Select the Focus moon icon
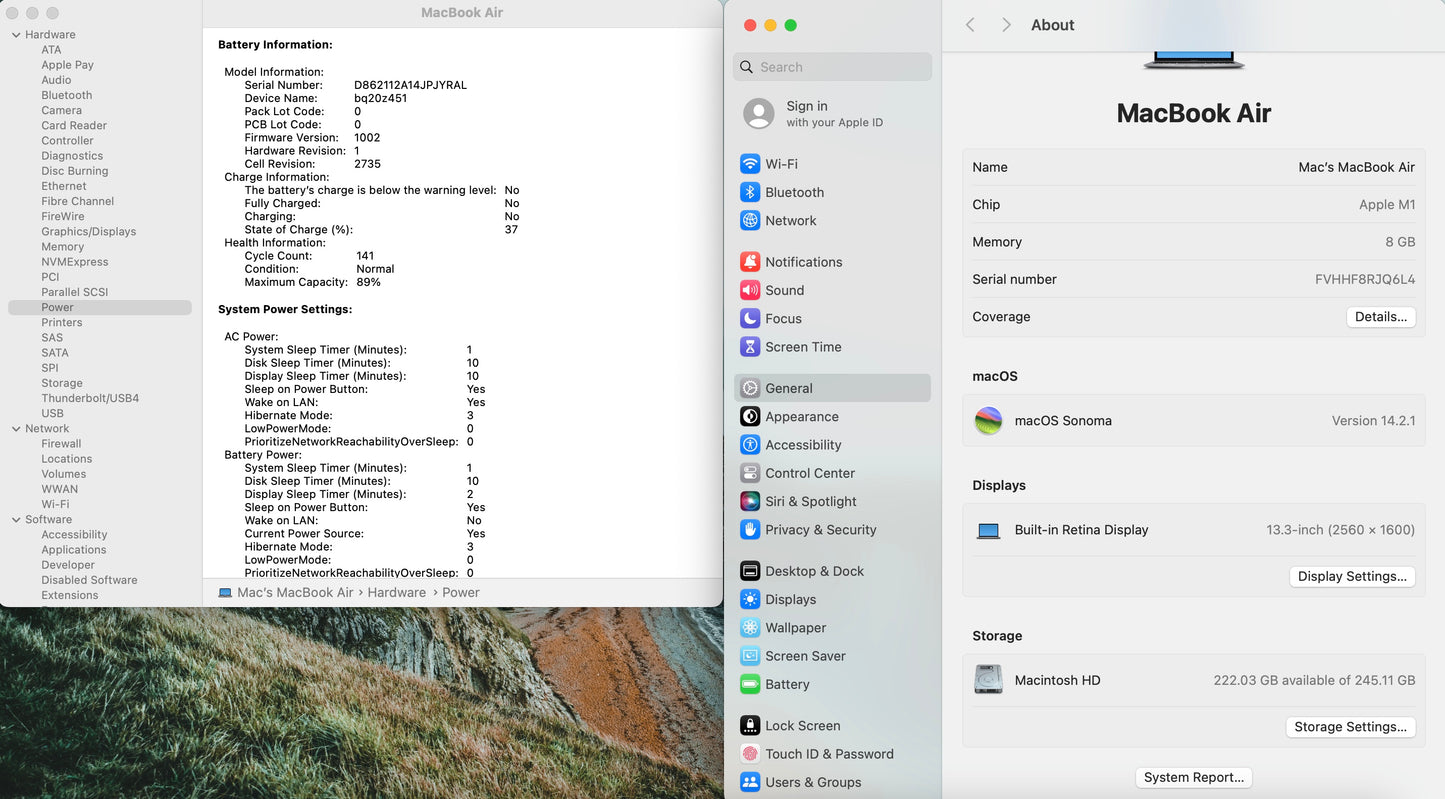 pyautogui.click(x=750, y=318)
